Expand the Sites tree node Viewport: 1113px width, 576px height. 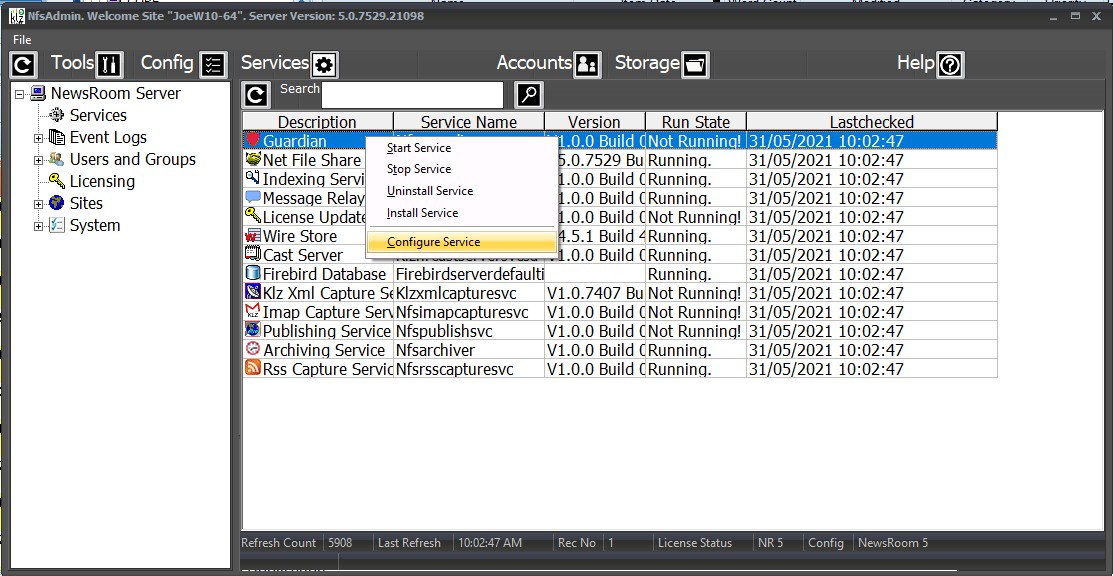coord(38,204)
